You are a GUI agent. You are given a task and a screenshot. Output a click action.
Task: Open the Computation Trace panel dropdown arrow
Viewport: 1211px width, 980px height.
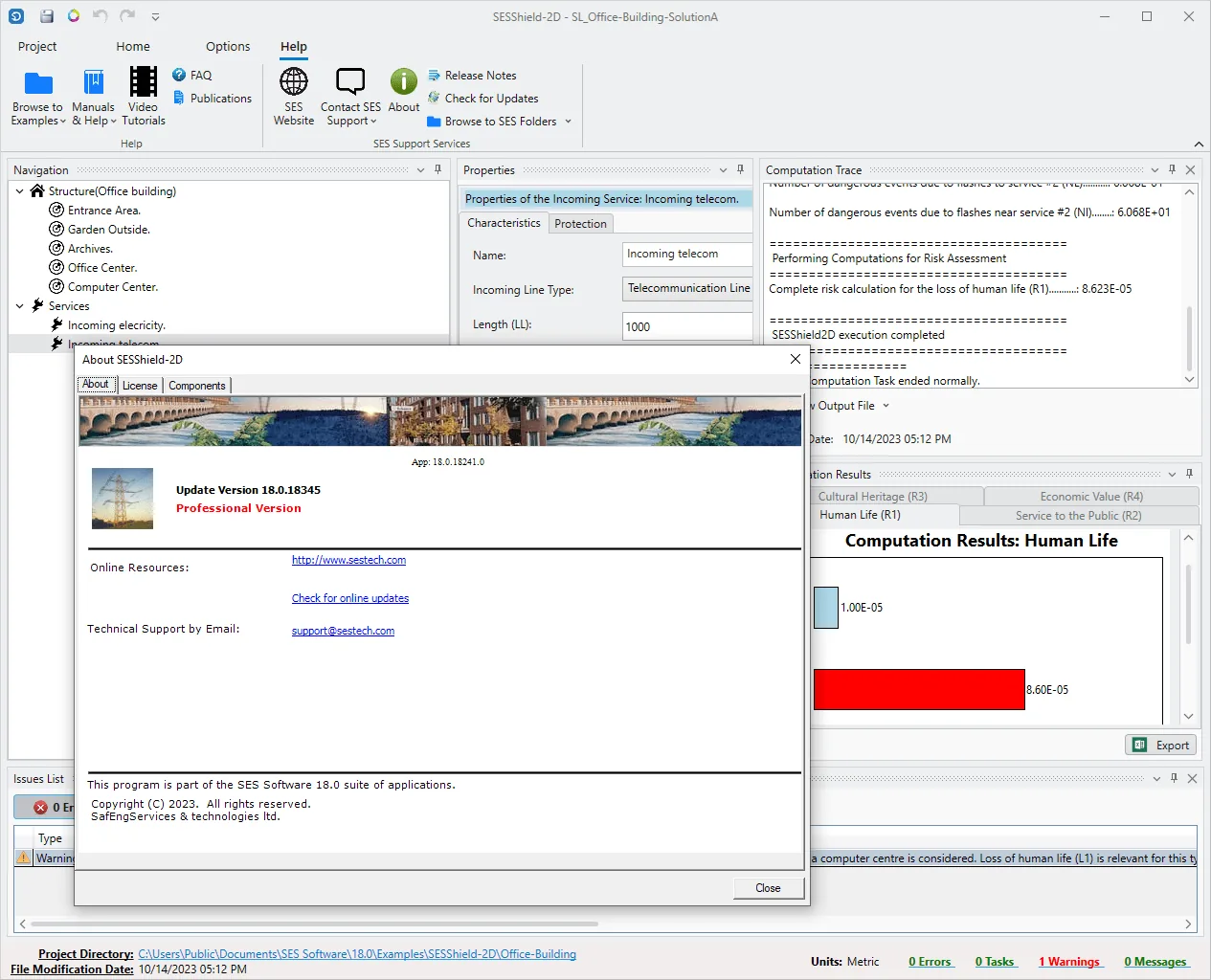point(1155,170)
